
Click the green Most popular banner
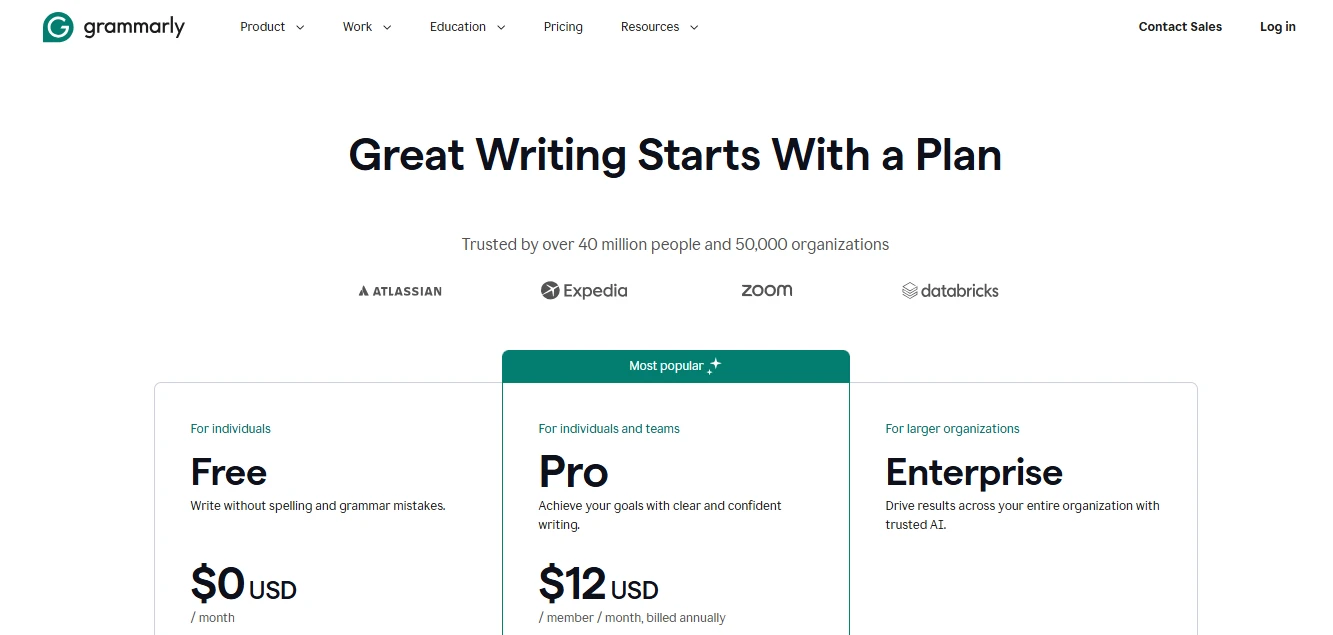pos(676,366)
